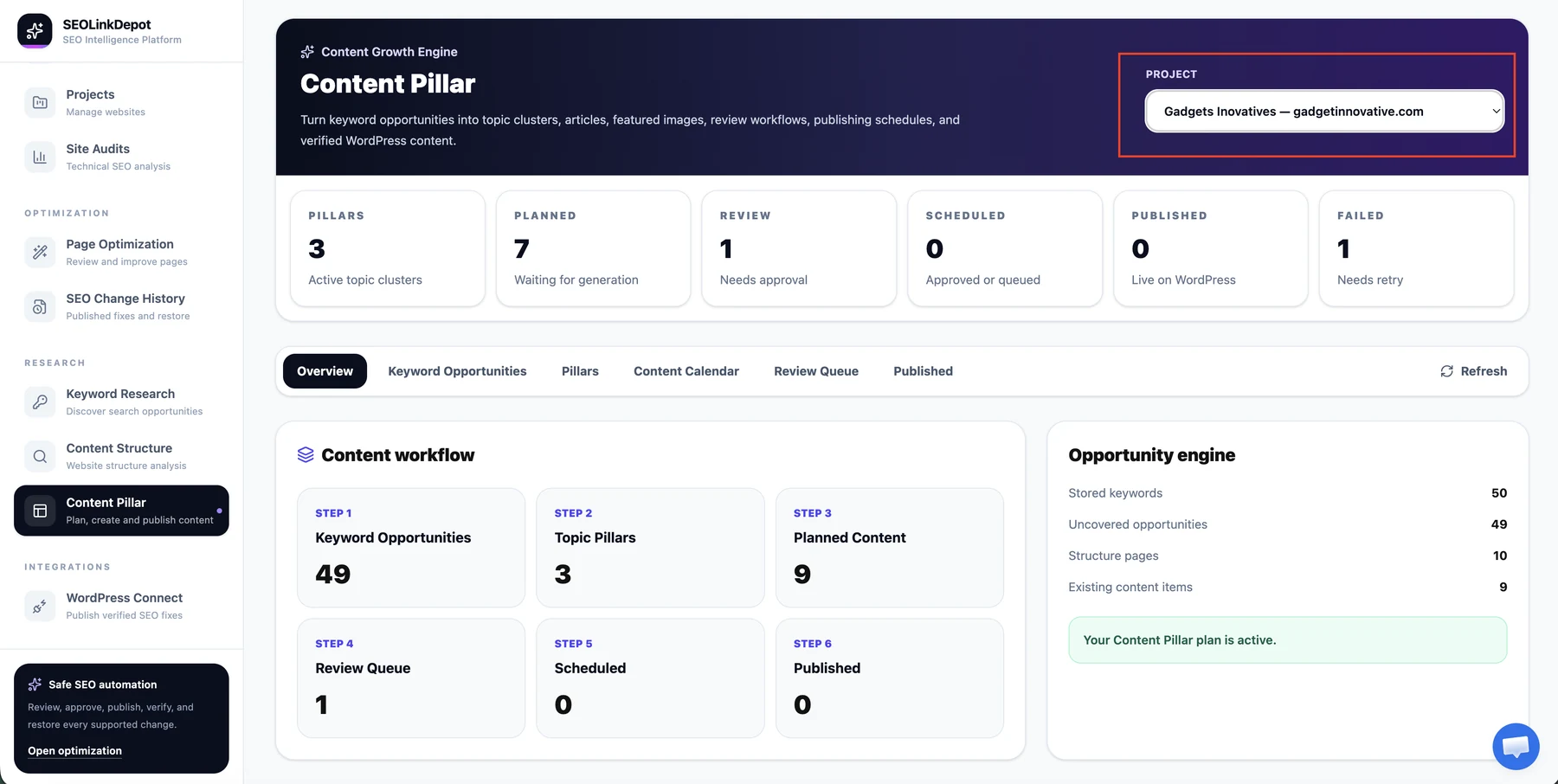Click the Content Pillar layout icon
1558x784 pixels.
pos(40,511)
